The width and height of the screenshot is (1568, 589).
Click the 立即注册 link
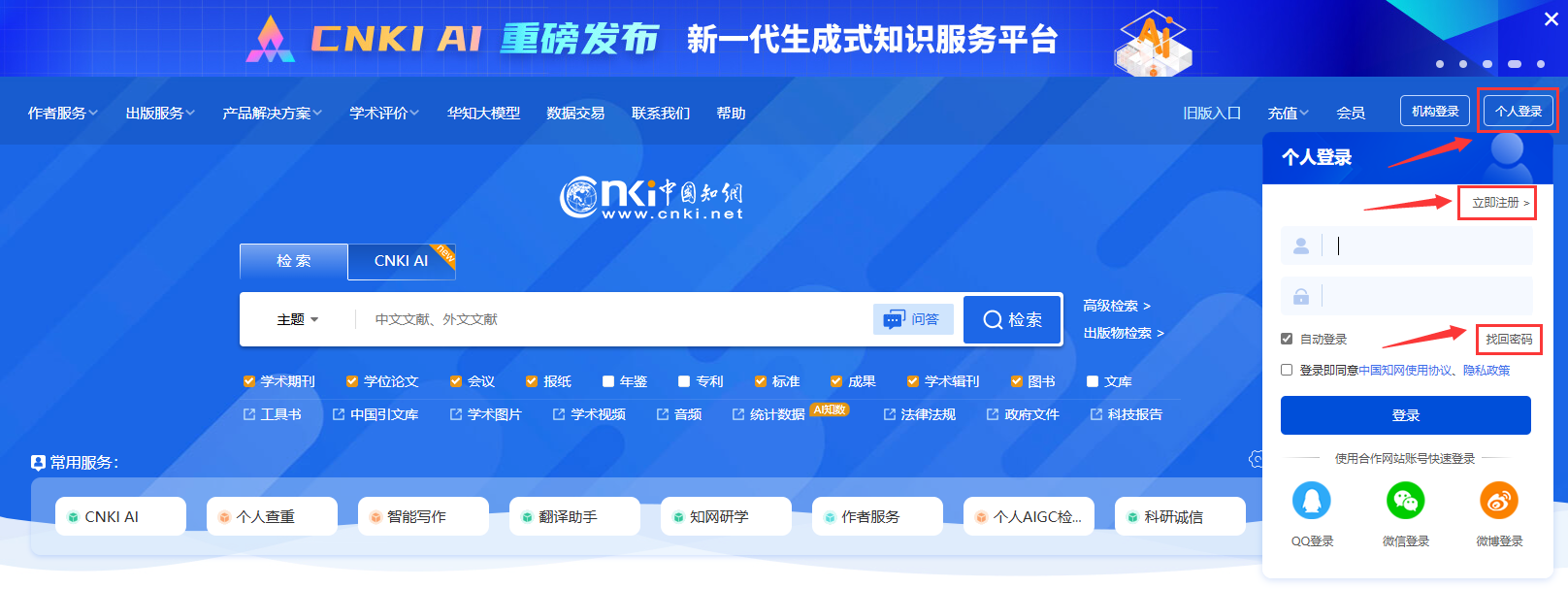(1500, 203)
